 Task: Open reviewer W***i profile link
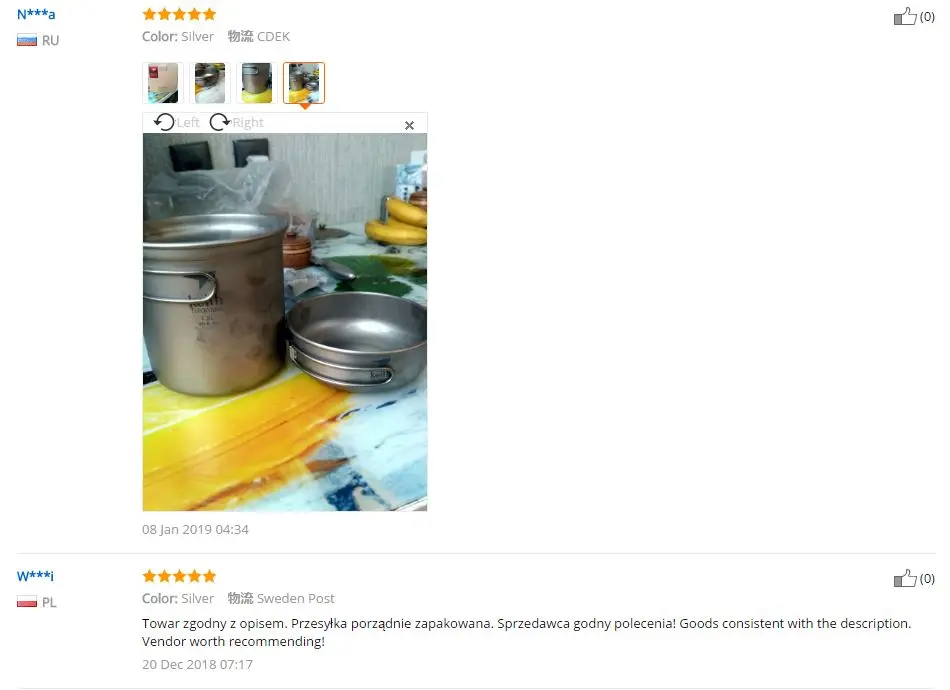point(35,576)
